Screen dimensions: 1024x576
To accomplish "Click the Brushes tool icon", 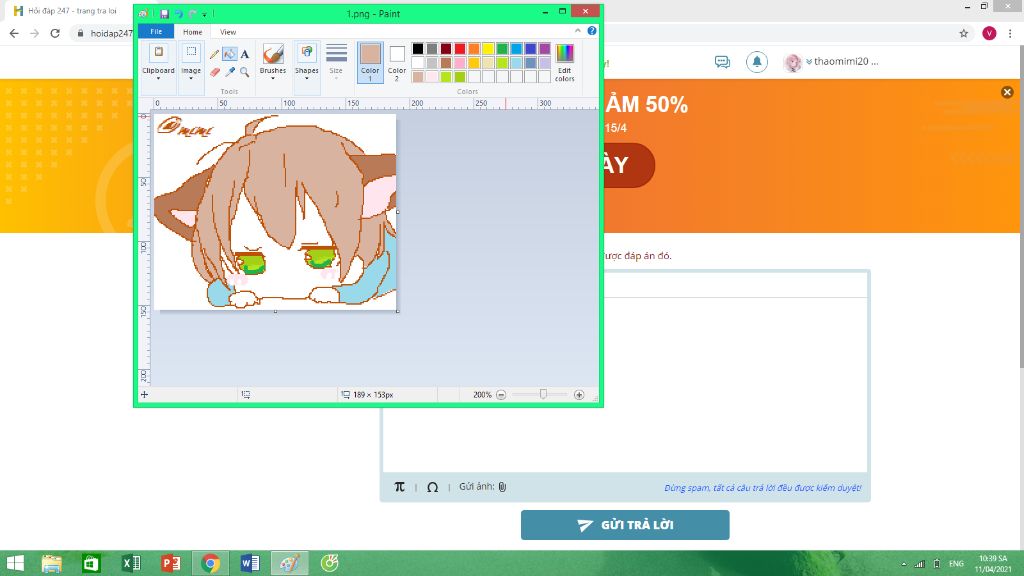I will pyautogui.click(x=273, y=54).
